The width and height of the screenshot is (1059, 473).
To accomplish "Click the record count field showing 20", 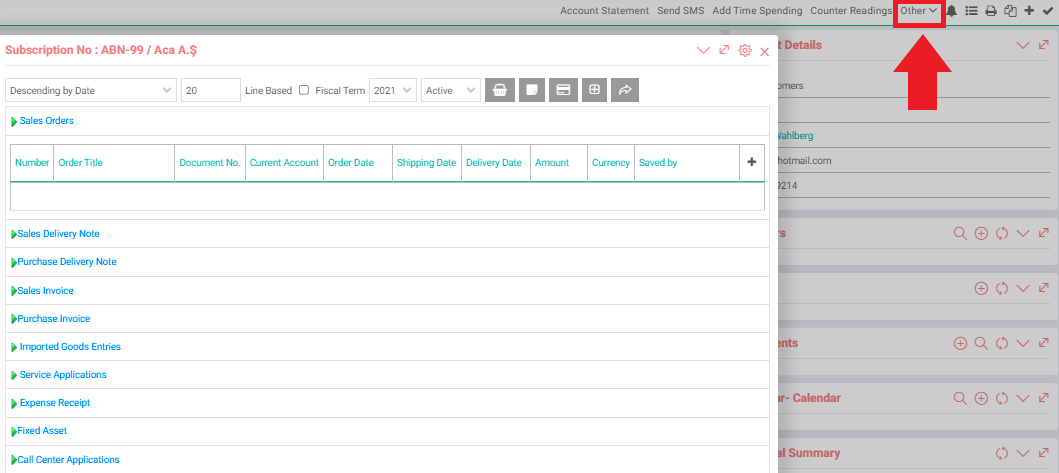I will click(211, 90).
